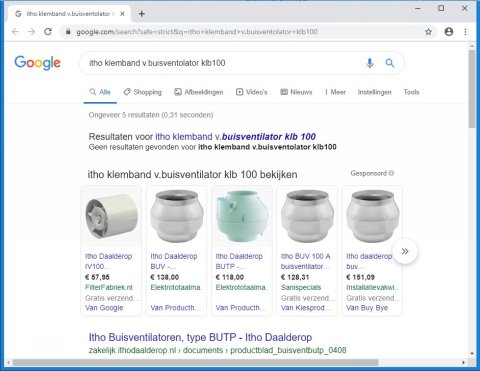Open the green BUTP fan product image
480x371 pixels.
(x=242, y=216)
